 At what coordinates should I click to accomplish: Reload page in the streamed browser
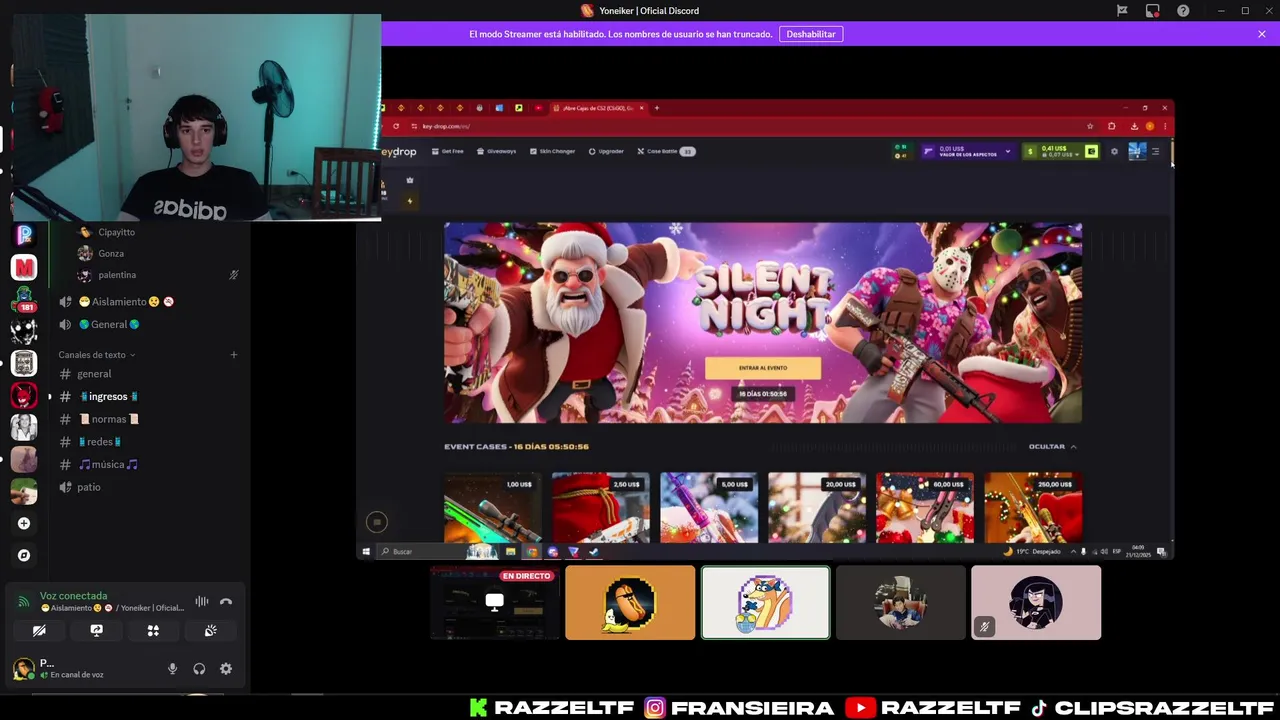coord(396,126)
